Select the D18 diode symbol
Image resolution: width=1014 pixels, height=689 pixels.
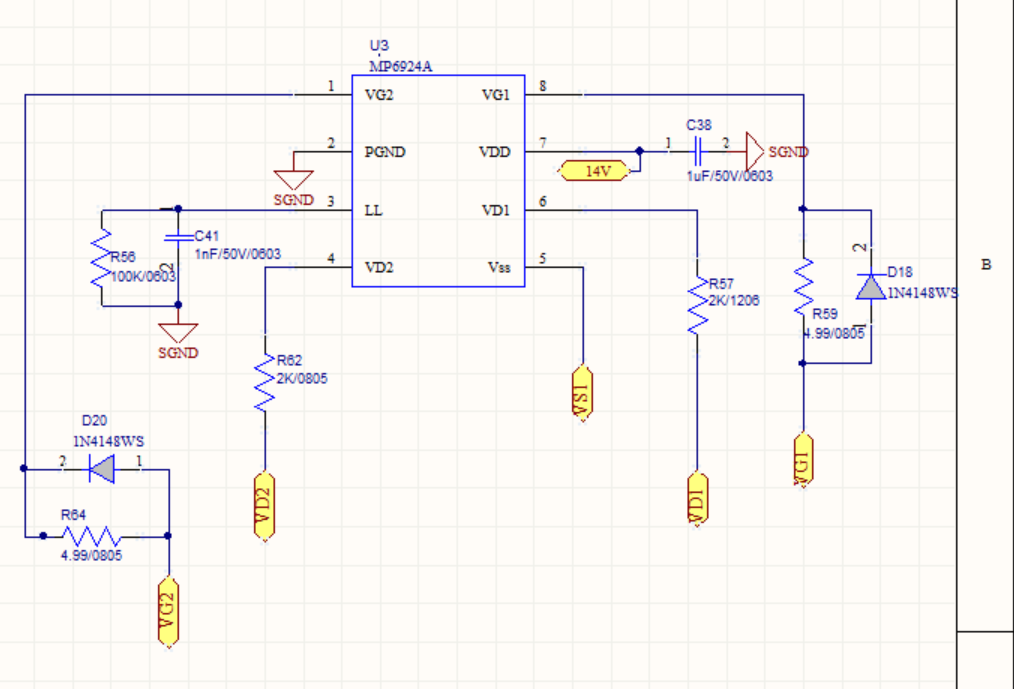[x=870, y=286]
